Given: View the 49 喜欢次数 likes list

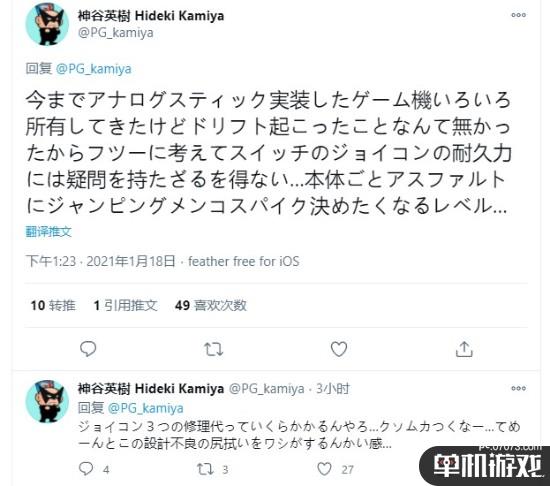Looking at the screenshot, I should [211, 305].
